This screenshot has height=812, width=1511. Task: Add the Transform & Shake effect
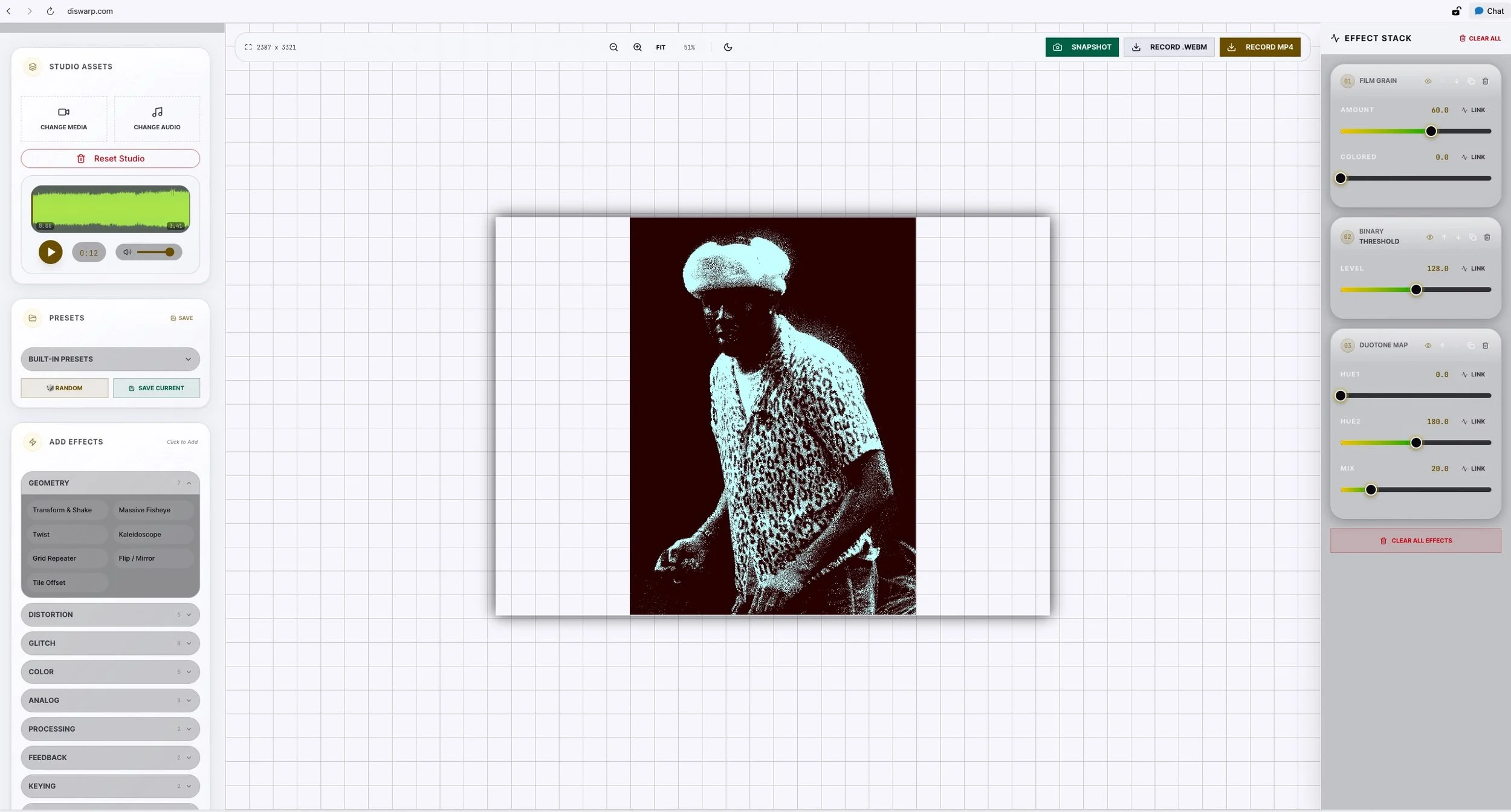[x=62, y=510]
